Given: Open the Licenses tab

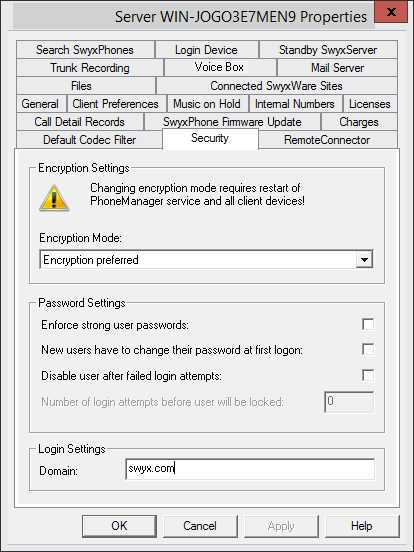Looking at the screenshot, I should click(x=370, y=104).
